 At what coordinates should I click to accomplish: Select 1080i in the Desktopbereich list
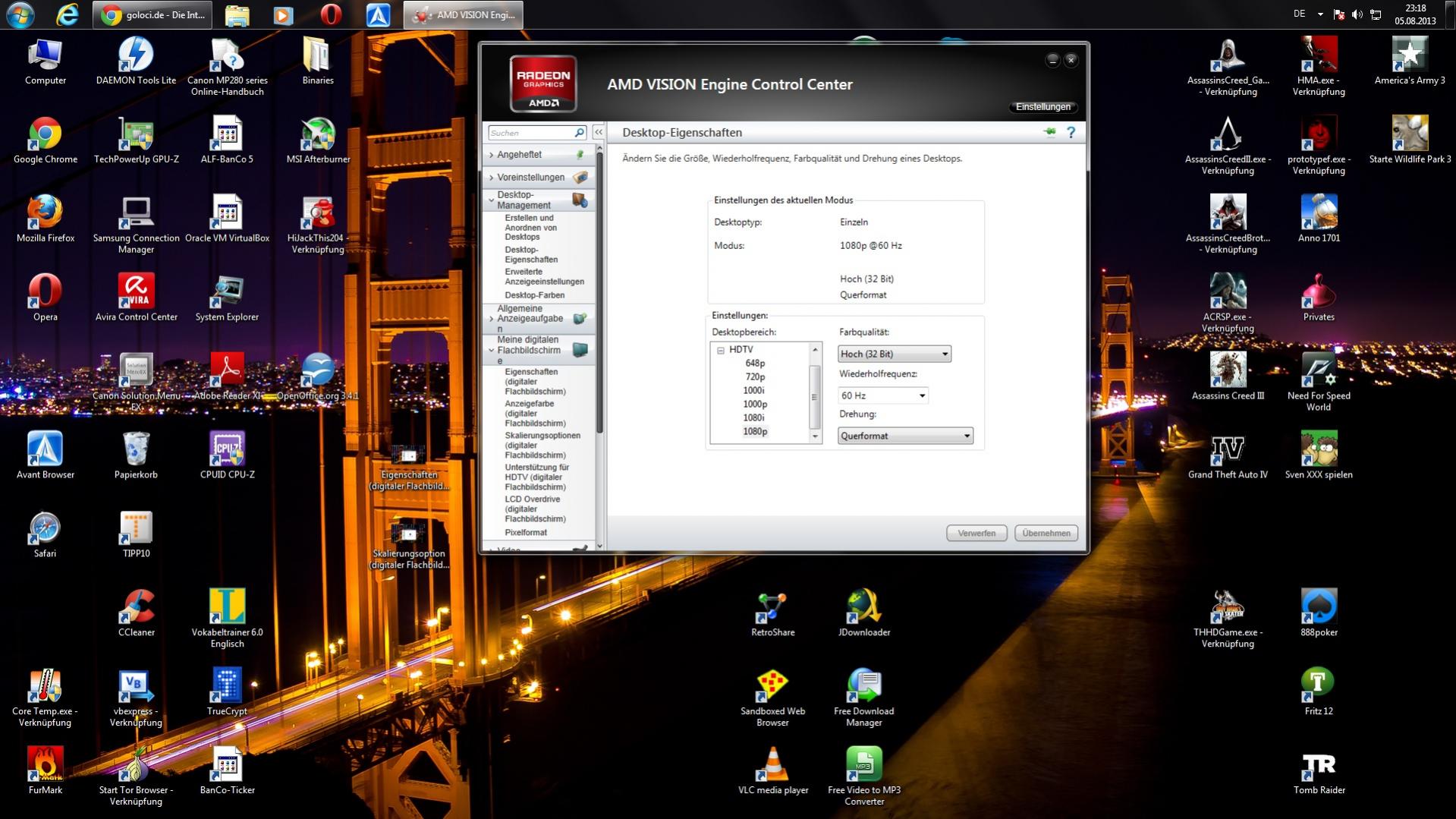pos(754,417)
